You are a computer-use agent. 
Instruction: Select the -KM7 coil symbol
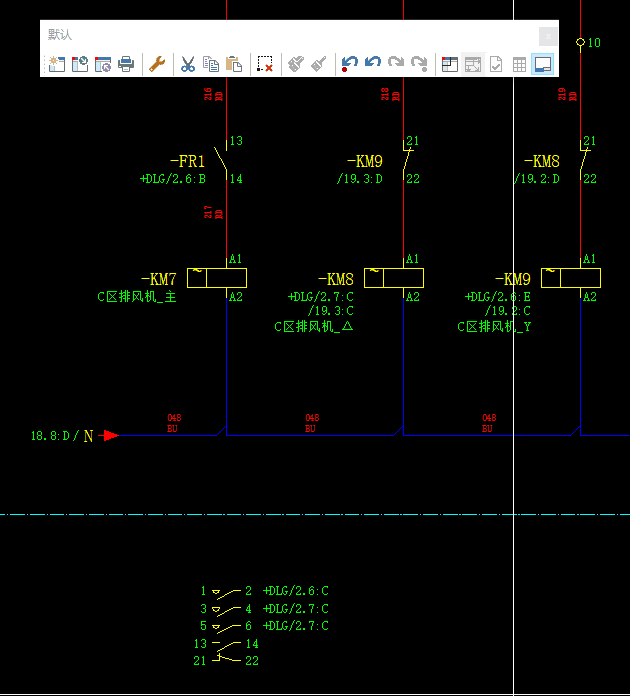click(x=218, y=278)
